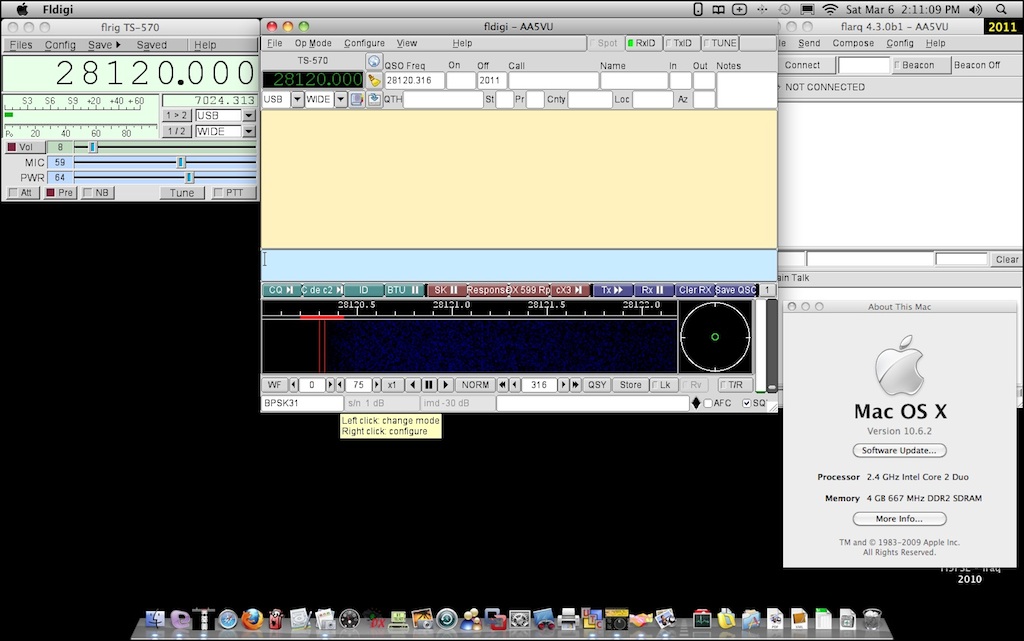The image size is (1024, 641).
Task: Toggle the RxID indicator button
Action: tap(641, 43)
